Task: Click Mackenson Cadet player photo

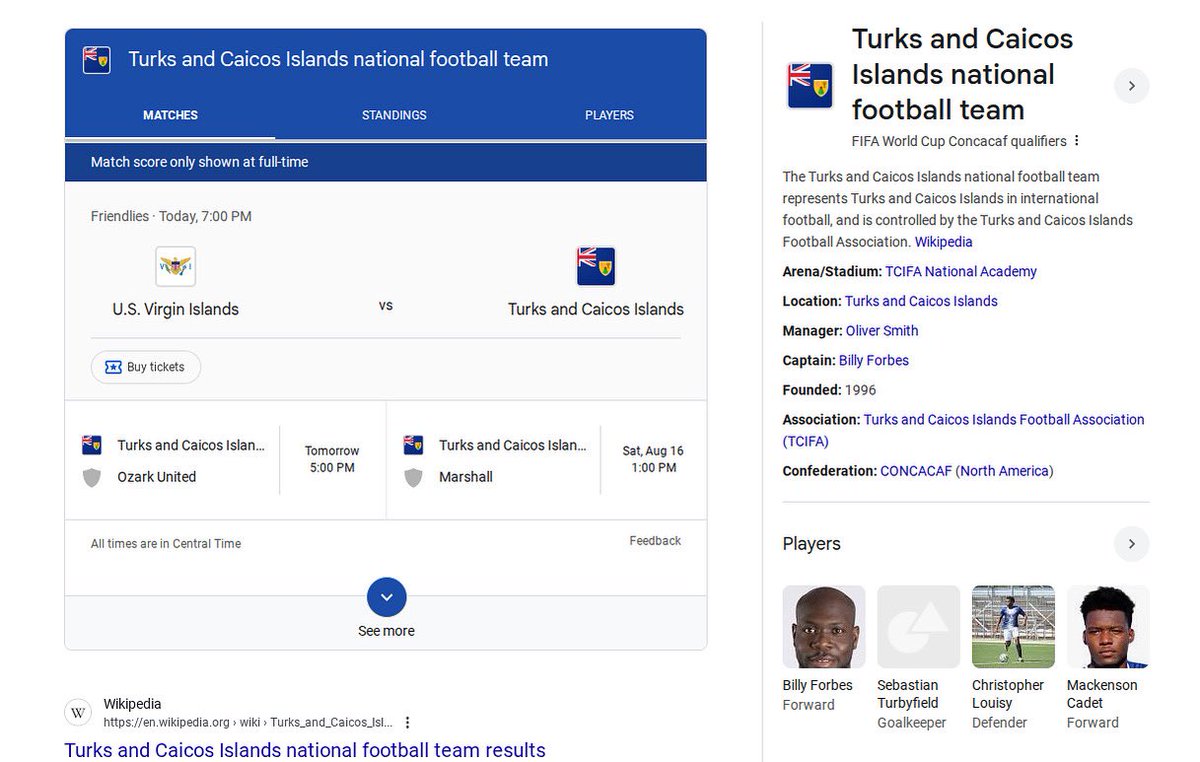Action: (x=1108, y=627)
